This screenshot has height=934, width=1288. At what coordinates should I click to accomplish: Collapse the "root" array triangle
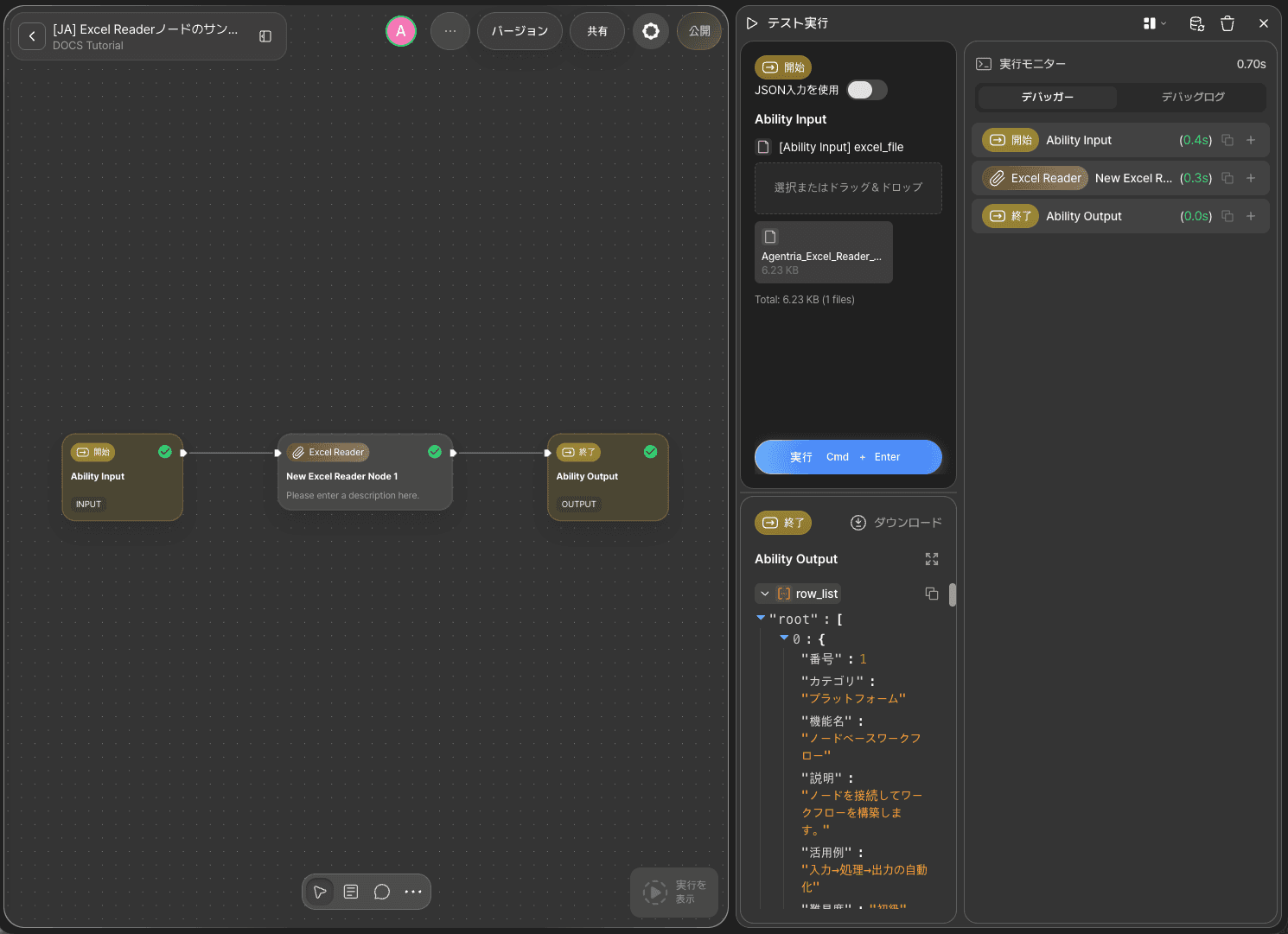tap(761, 618)
